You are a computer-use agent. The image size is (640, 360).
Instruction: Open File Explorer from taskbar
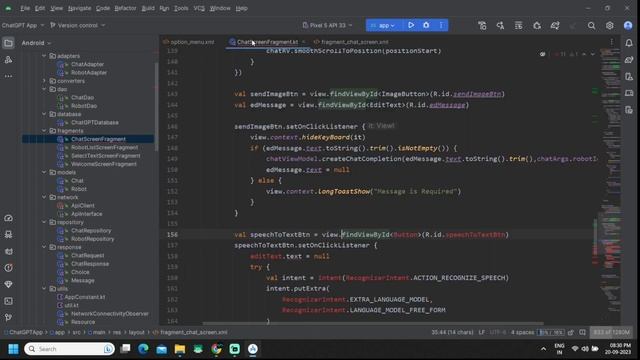(180, 349)
